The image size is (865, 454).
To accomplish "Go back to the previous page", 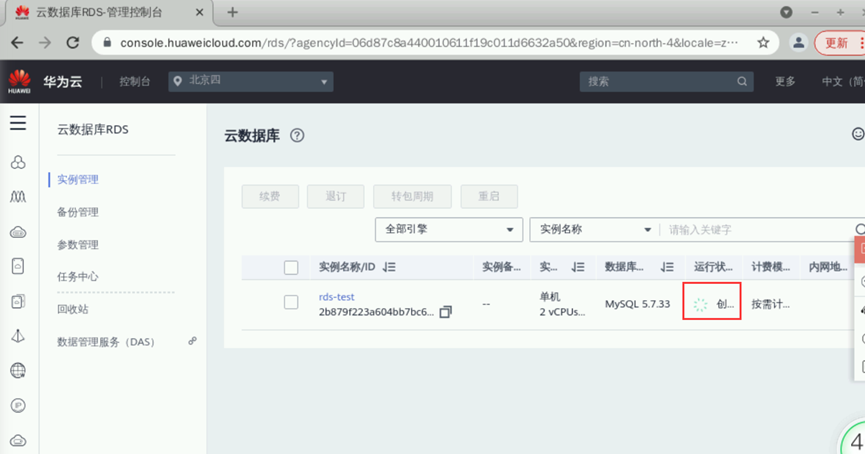I will click(x=17, y=42).
